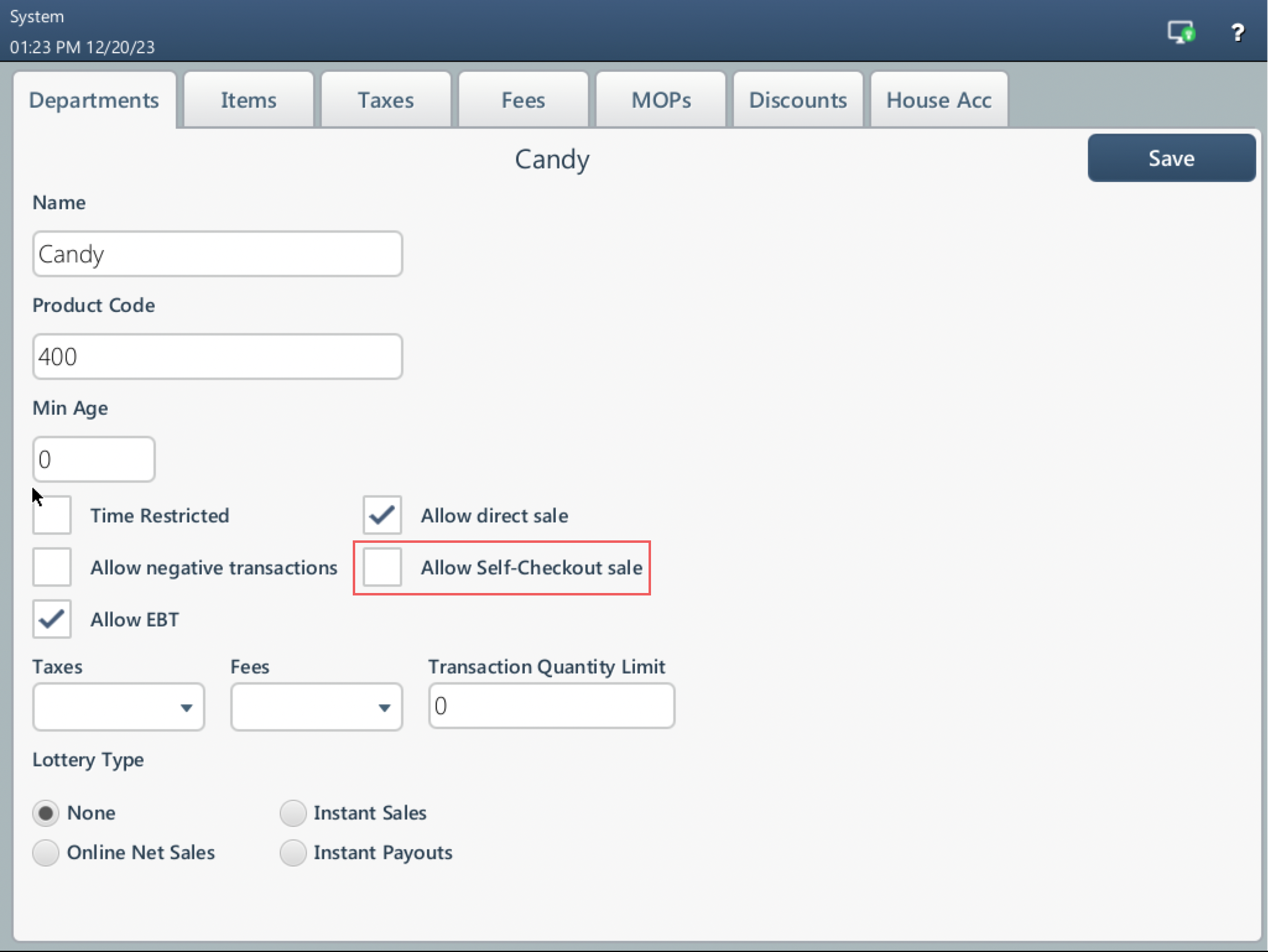
Task: Go to the MOPs tab
Action: pyautogui.click(x=660, y=100)
